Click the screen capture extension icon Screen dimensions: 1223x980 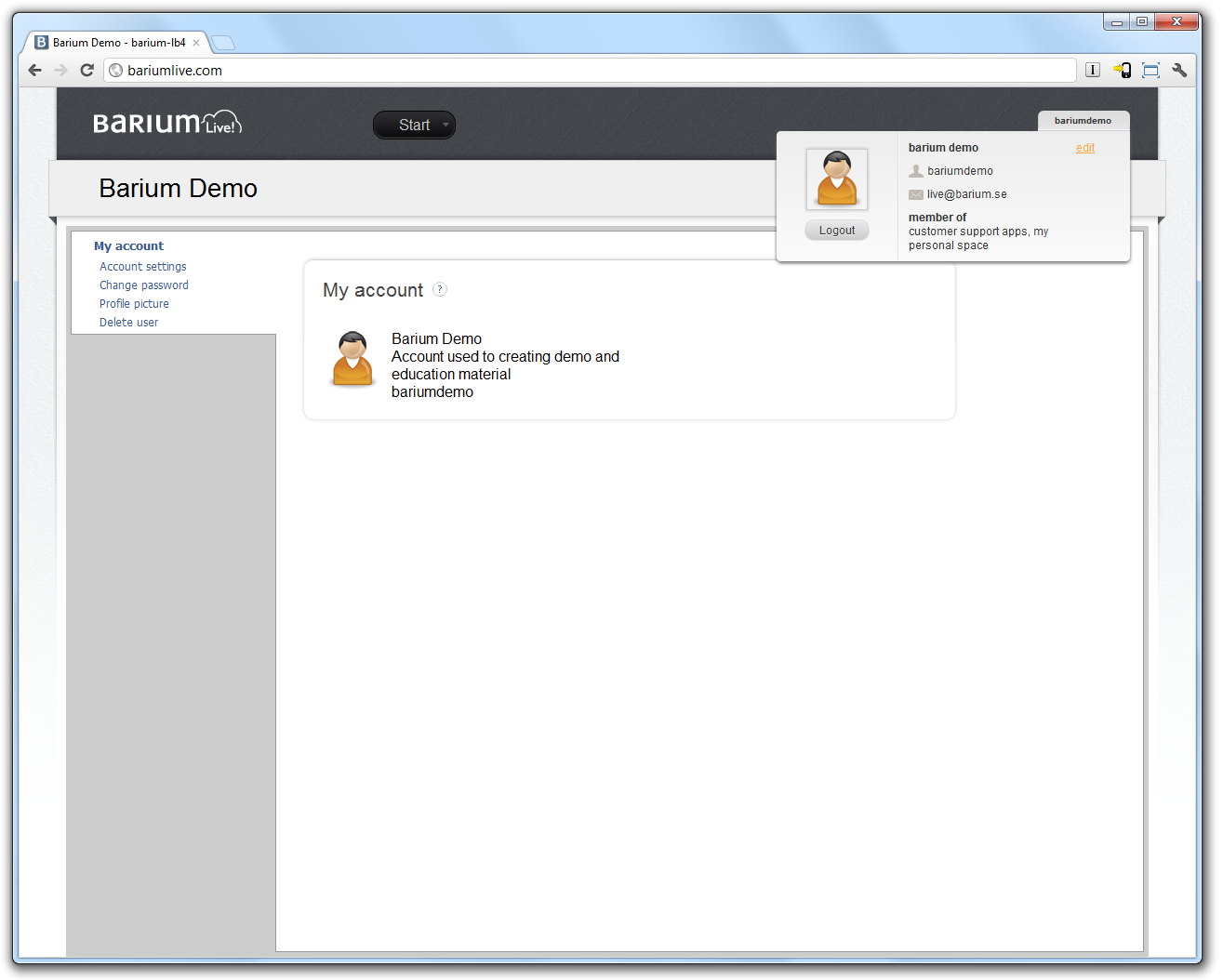[x=1150, y=70]
